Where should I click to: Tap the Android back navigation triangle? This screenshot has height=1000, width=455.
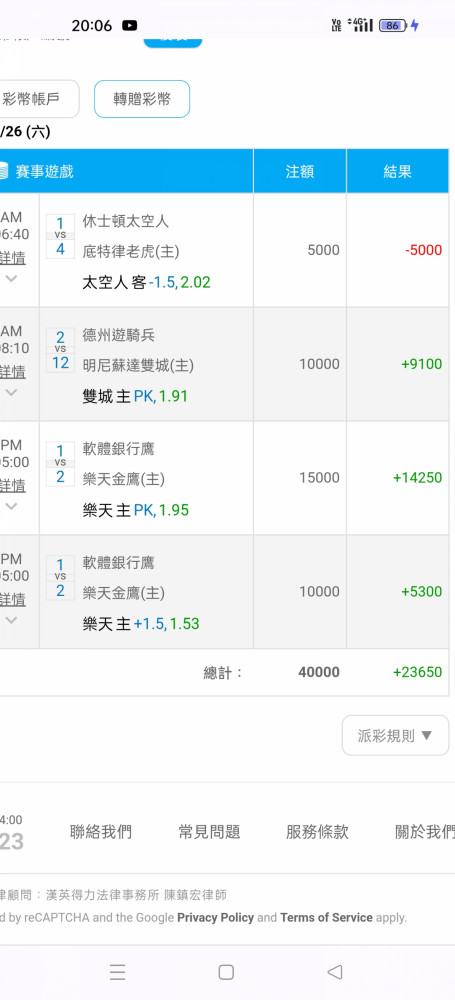(x=335, y=972)
